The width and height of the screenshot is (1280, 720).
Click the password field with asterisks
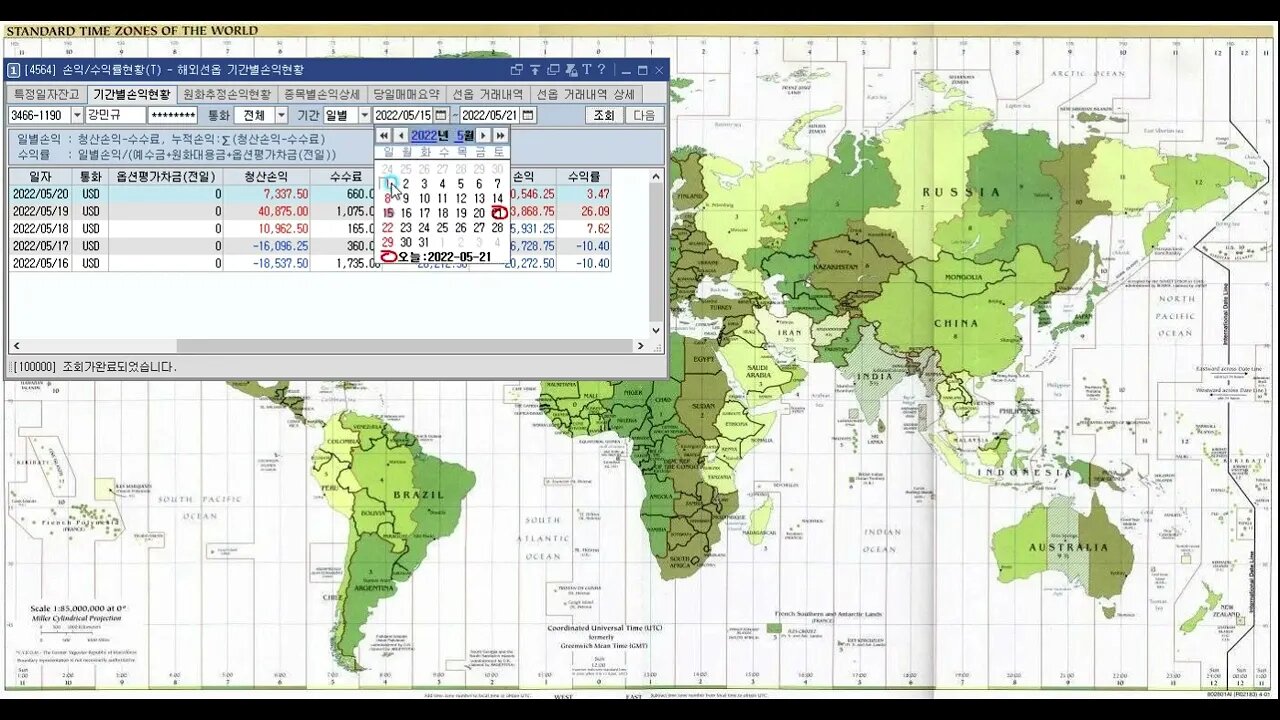173,115
